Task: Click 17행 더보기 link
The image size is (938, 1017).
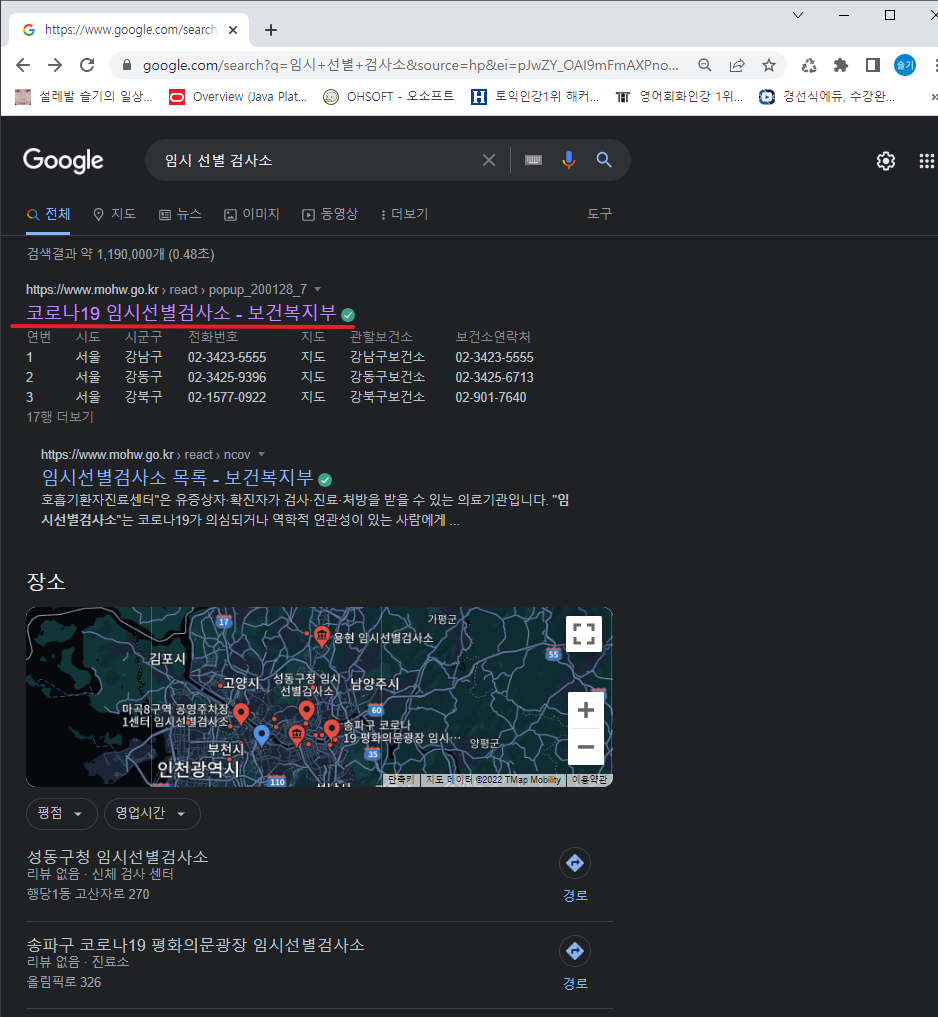Action: click(60, 417)
